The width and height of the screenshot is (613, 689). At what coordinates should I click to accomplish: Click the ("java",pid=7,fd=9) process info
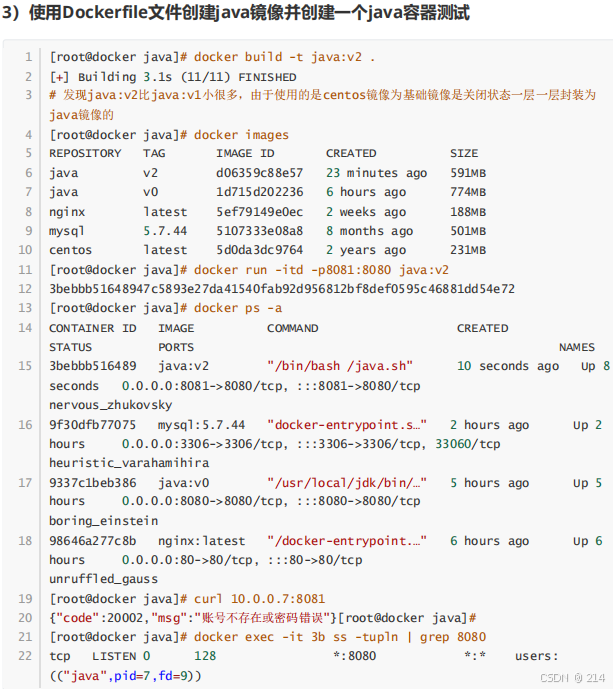(x=125, y=675)
